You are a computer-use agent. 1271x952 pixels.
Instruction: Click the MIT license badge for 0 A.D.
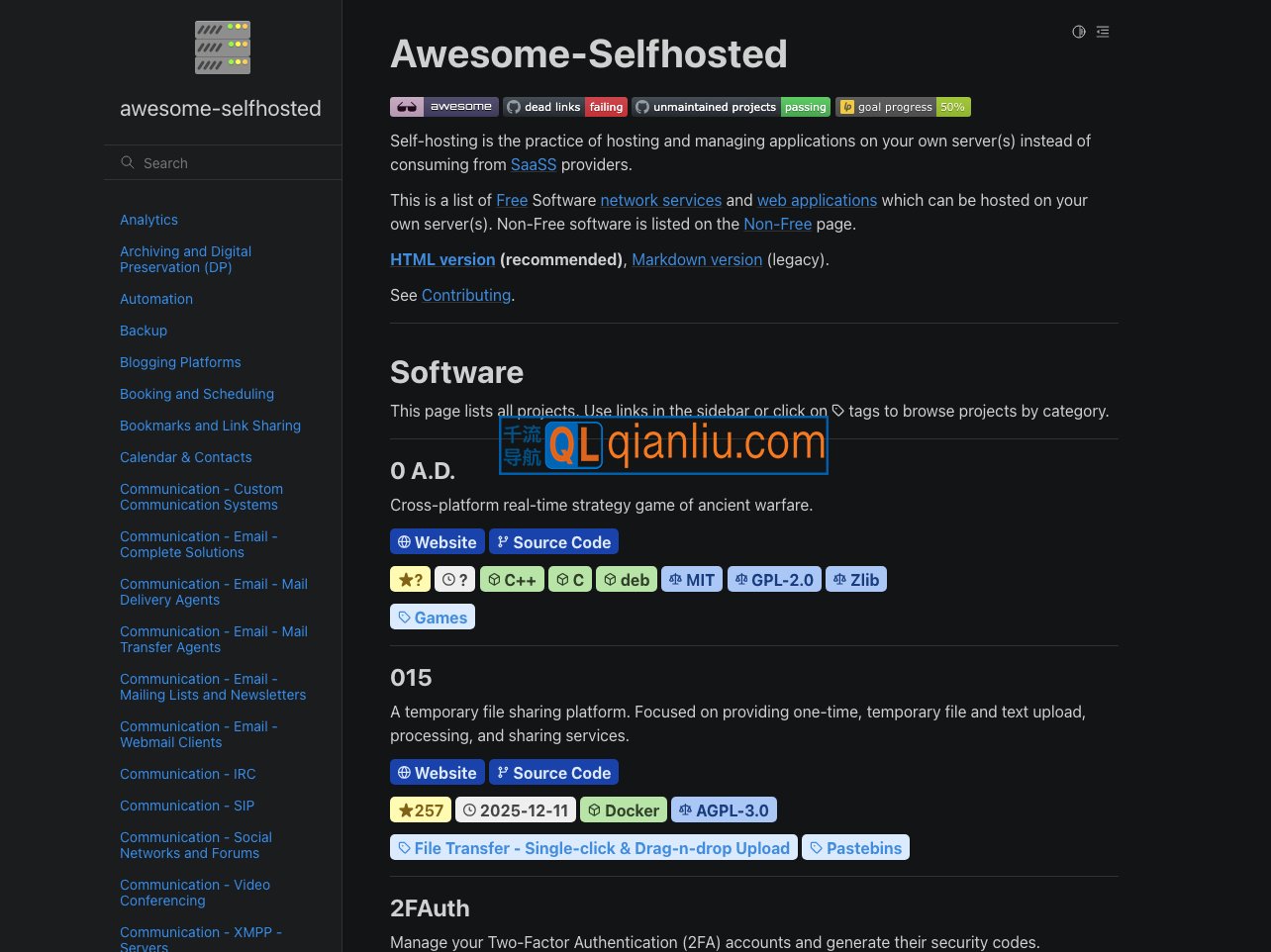(x=691, y=579)
